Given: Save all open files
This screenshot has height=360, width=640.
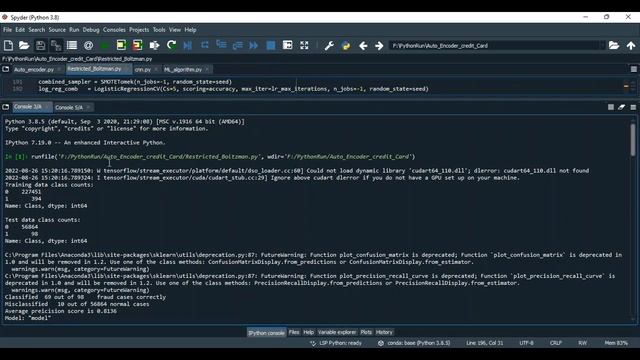Looking at the screenshot, I should [56, 45].
